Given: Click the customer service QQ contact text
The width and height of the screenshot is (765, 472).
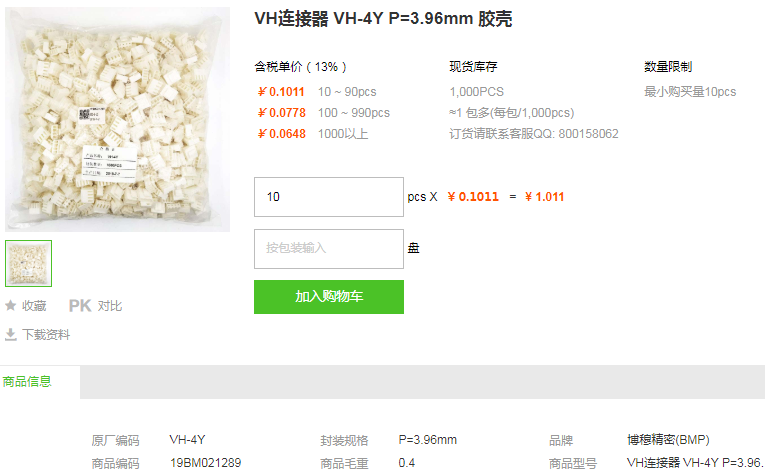Looking at the screenshot, I should pyautogui.click(x=534, y=134).
